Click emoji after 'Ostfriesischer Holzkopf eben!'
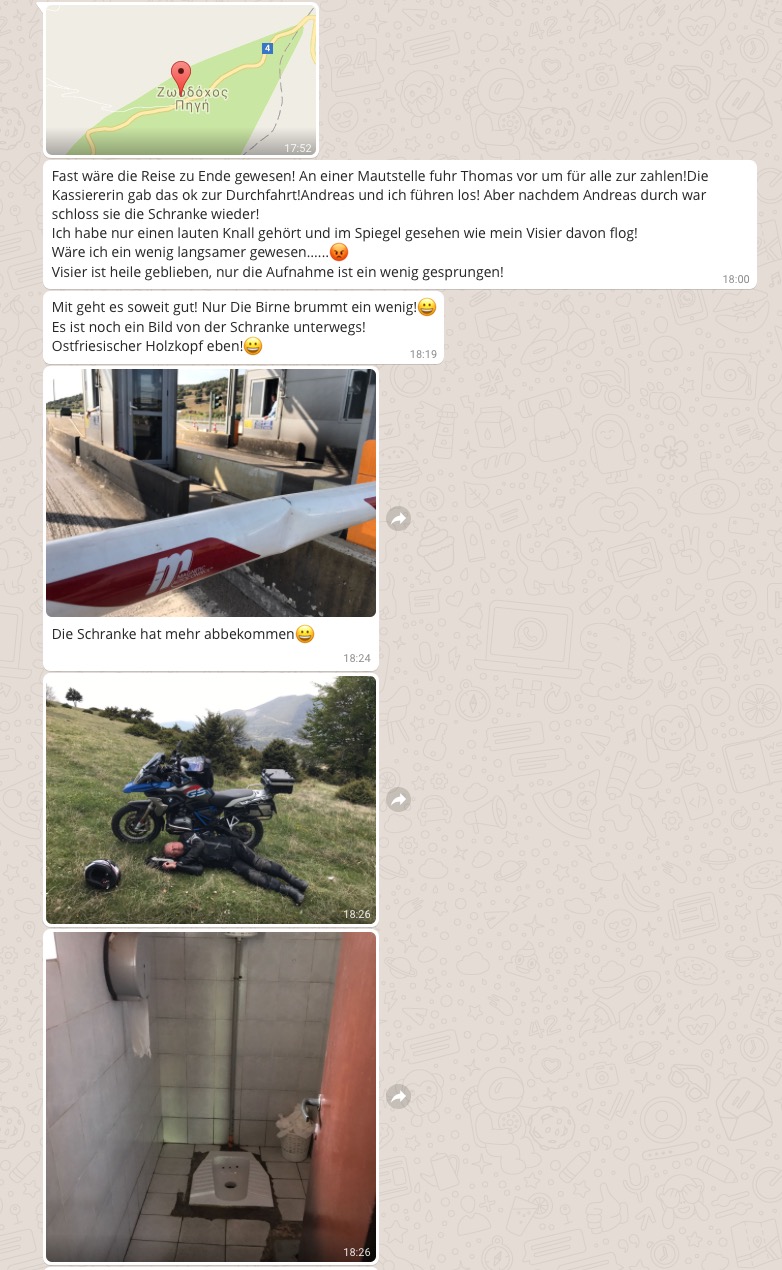This screenshot has width=782, height=1270. click(253, 346)
